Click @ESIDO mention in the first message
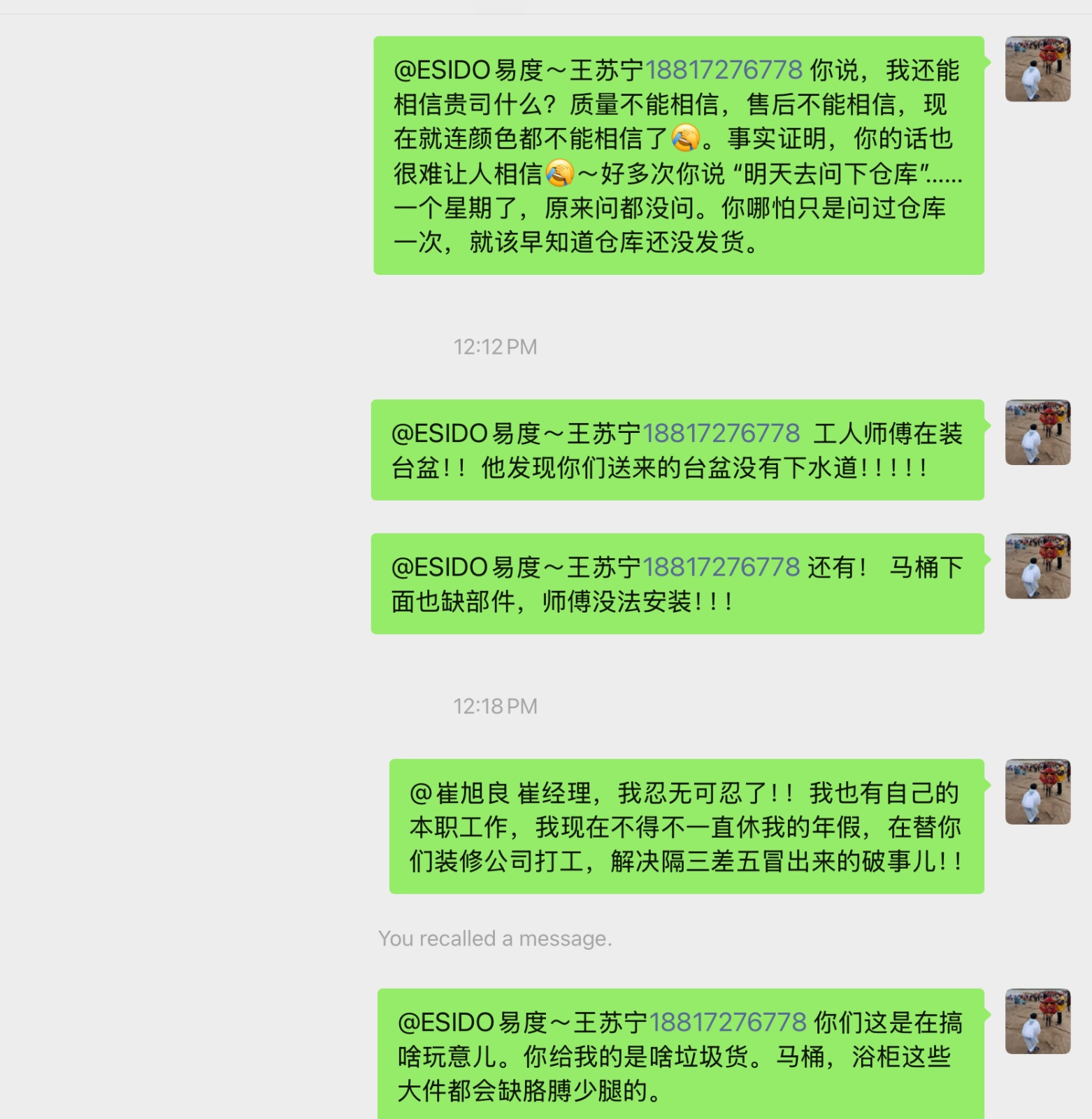The image size is (1092, 1119). [518, 70]
